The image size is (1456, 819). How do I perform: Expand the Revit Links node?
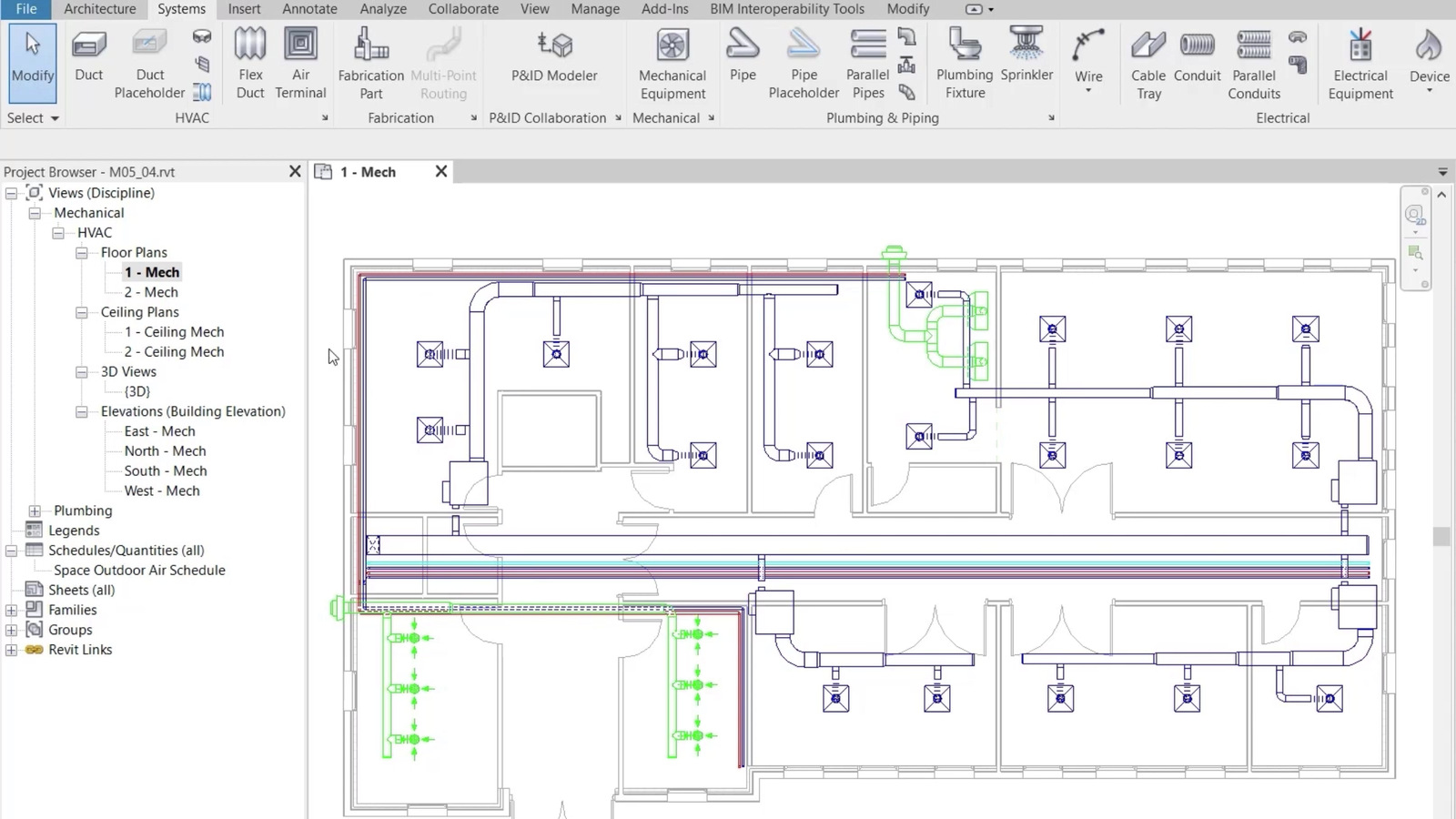pos(11,650)
